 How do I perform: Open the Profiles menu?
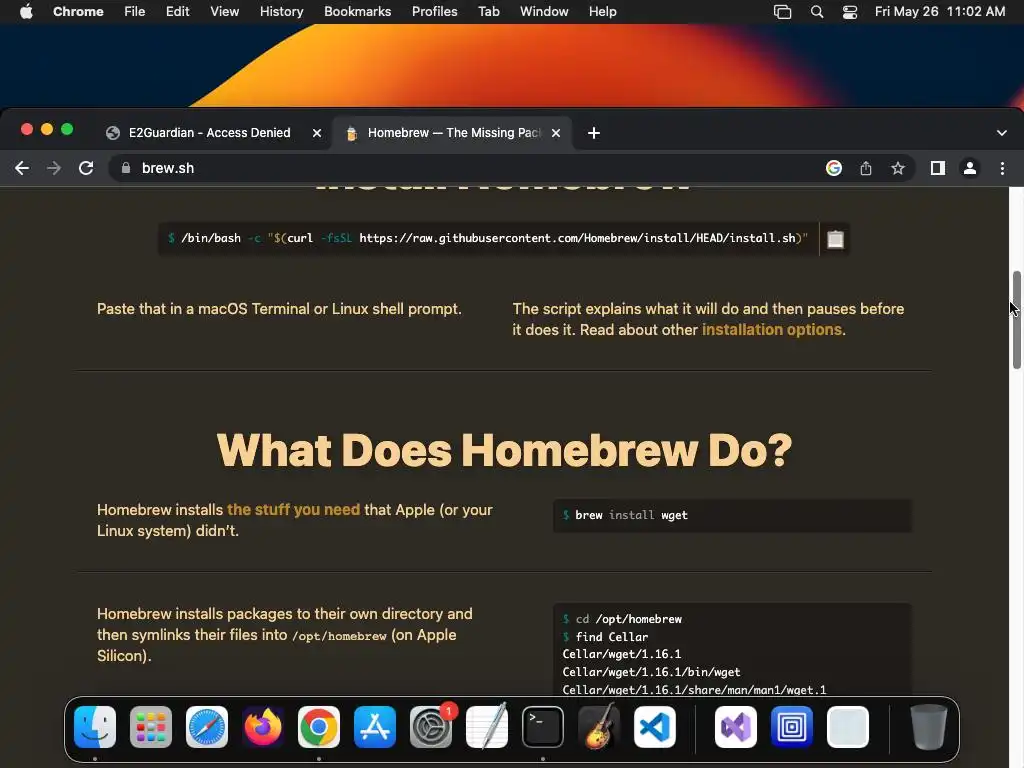[434, 12]
